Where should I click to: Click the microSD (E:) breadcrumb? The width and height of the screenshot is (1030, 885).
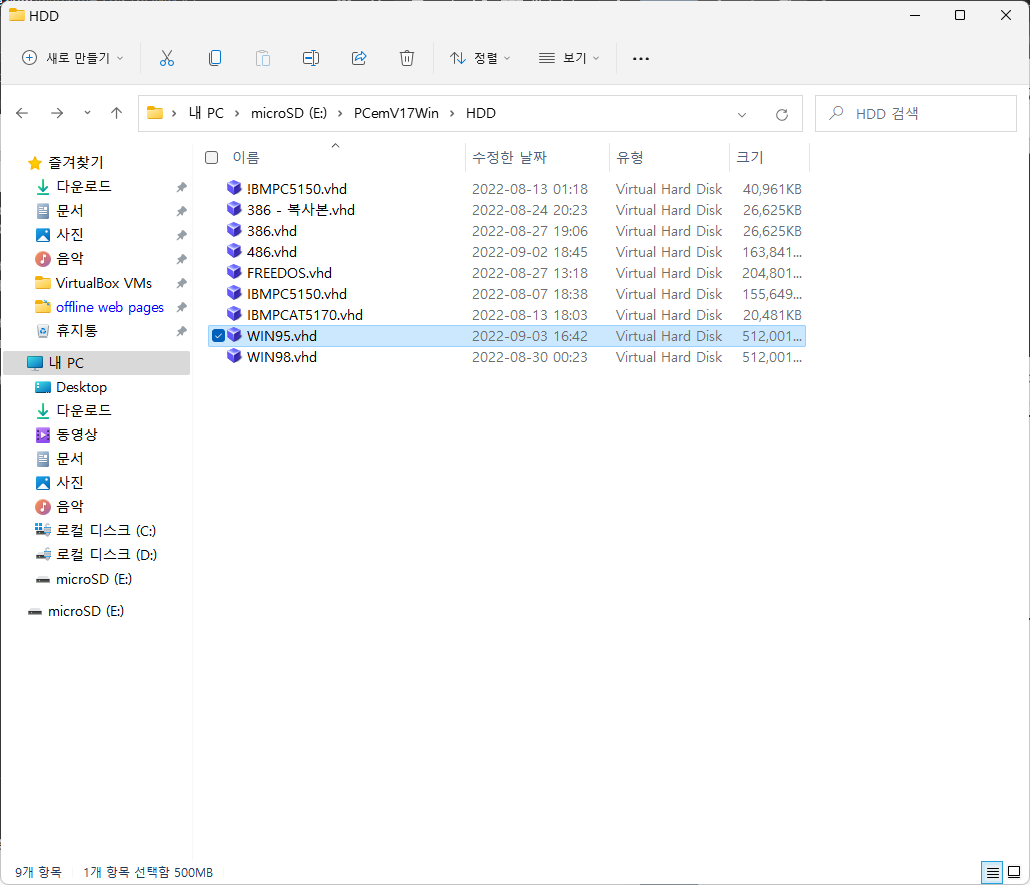pyautogui.click(x=289, y=113)
